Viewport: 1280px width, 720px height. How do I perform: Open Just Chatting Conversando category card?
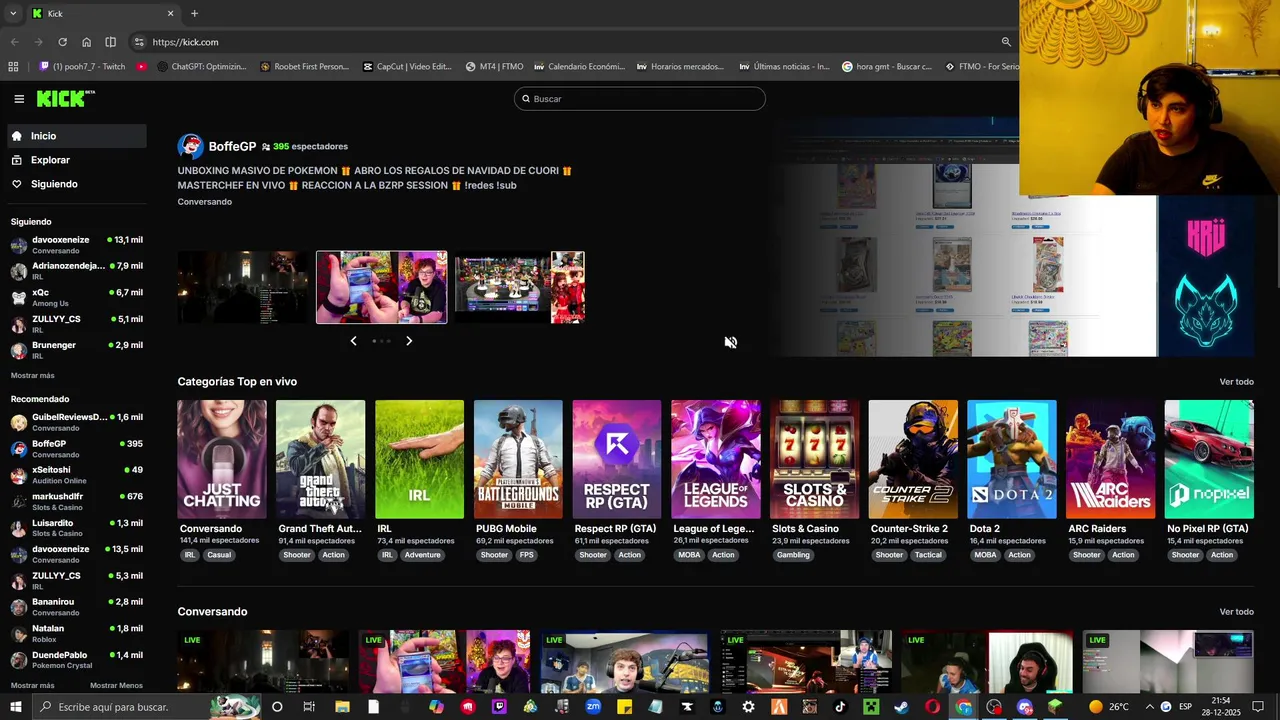222,459
